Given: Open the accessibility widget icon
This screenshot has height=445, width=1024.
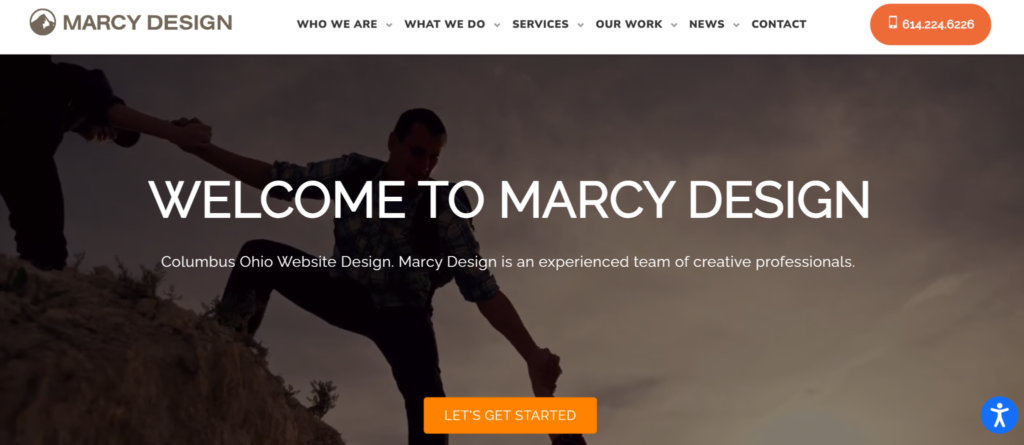Looking at the screenshot, I should coord(999,415).
